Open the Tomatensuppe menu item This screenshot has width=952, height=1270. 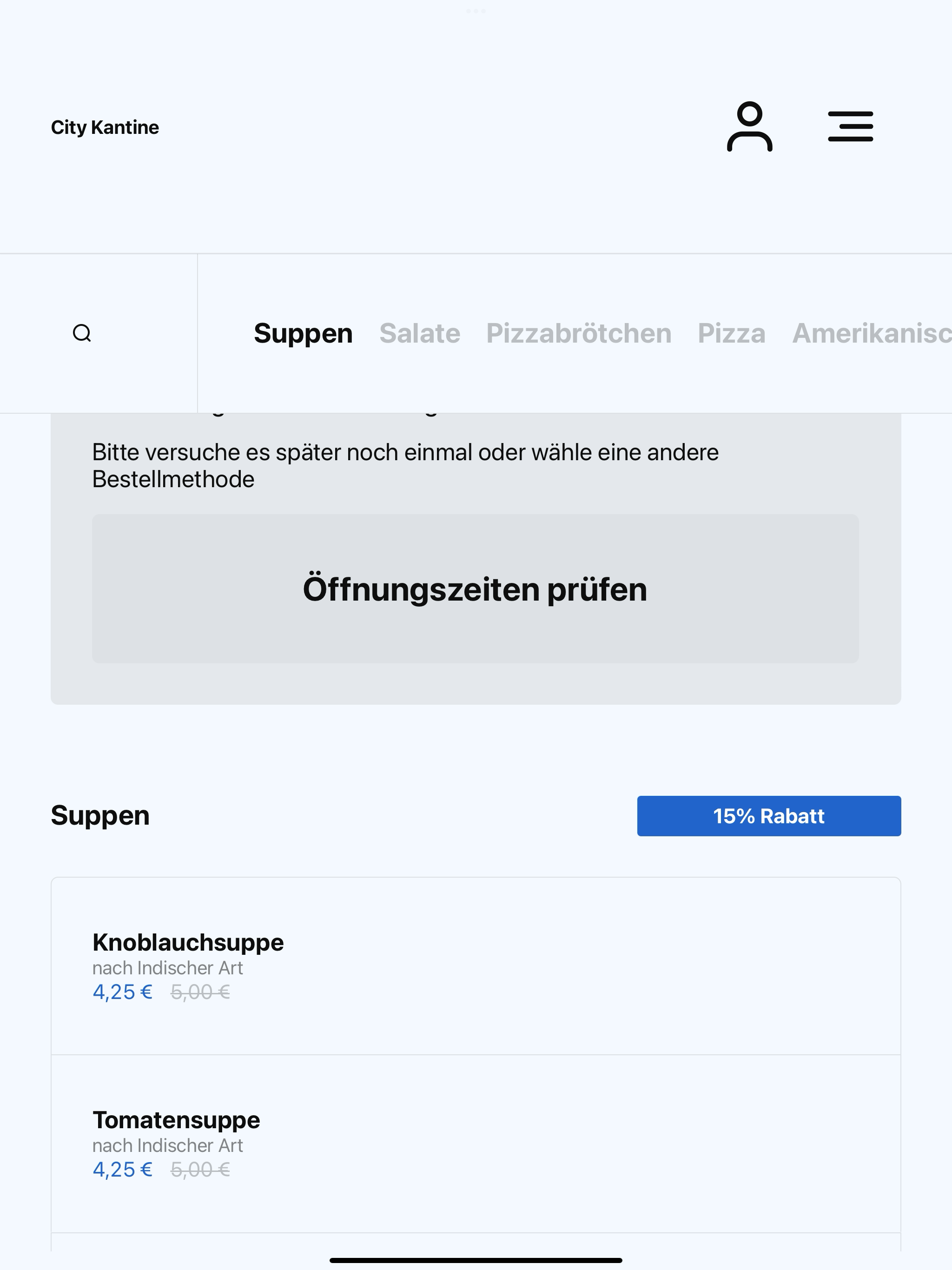click(476, 1144)
